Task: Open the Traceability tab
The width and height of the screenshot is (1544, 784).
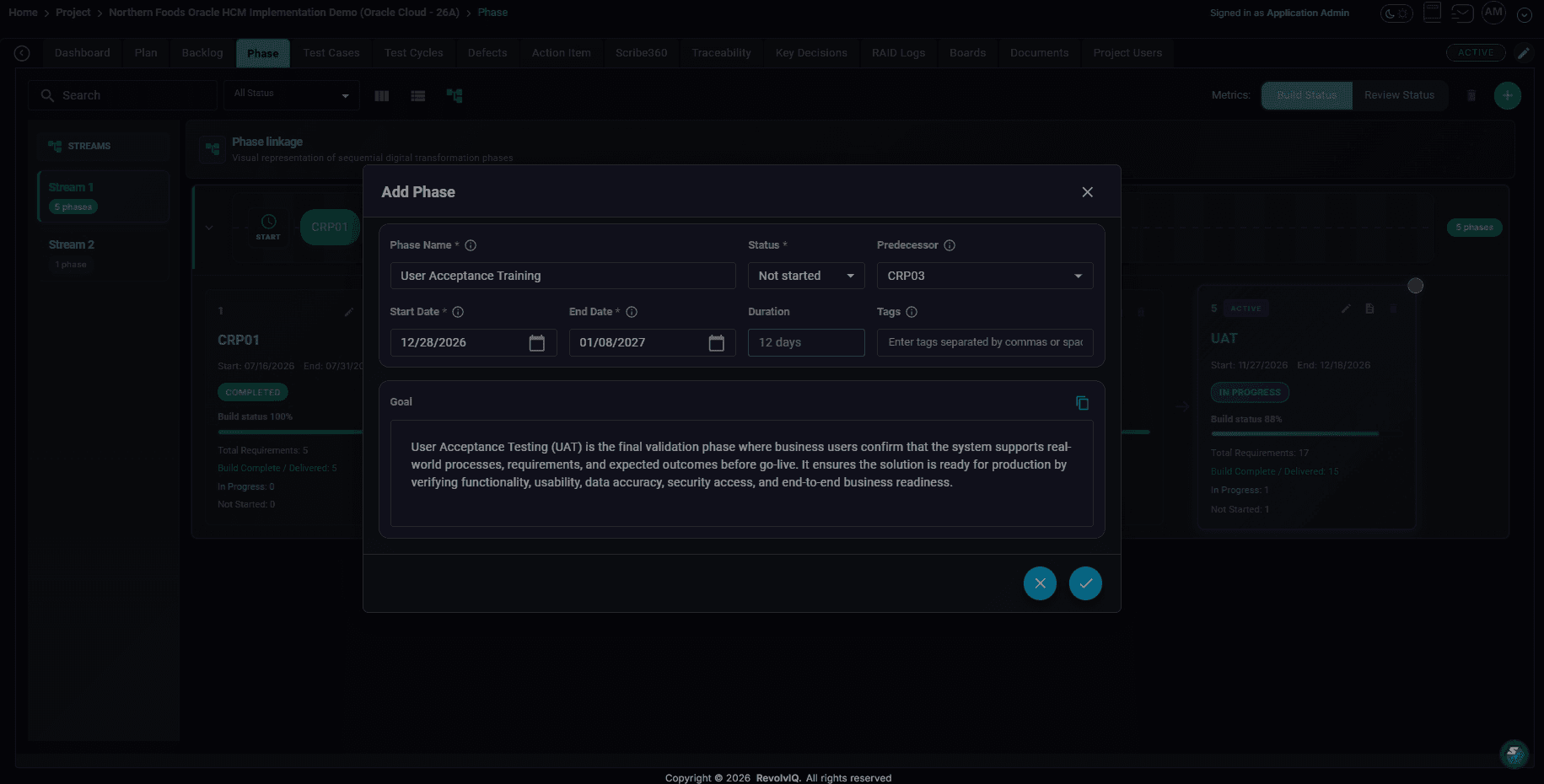Action: click(x=721, y=52)
